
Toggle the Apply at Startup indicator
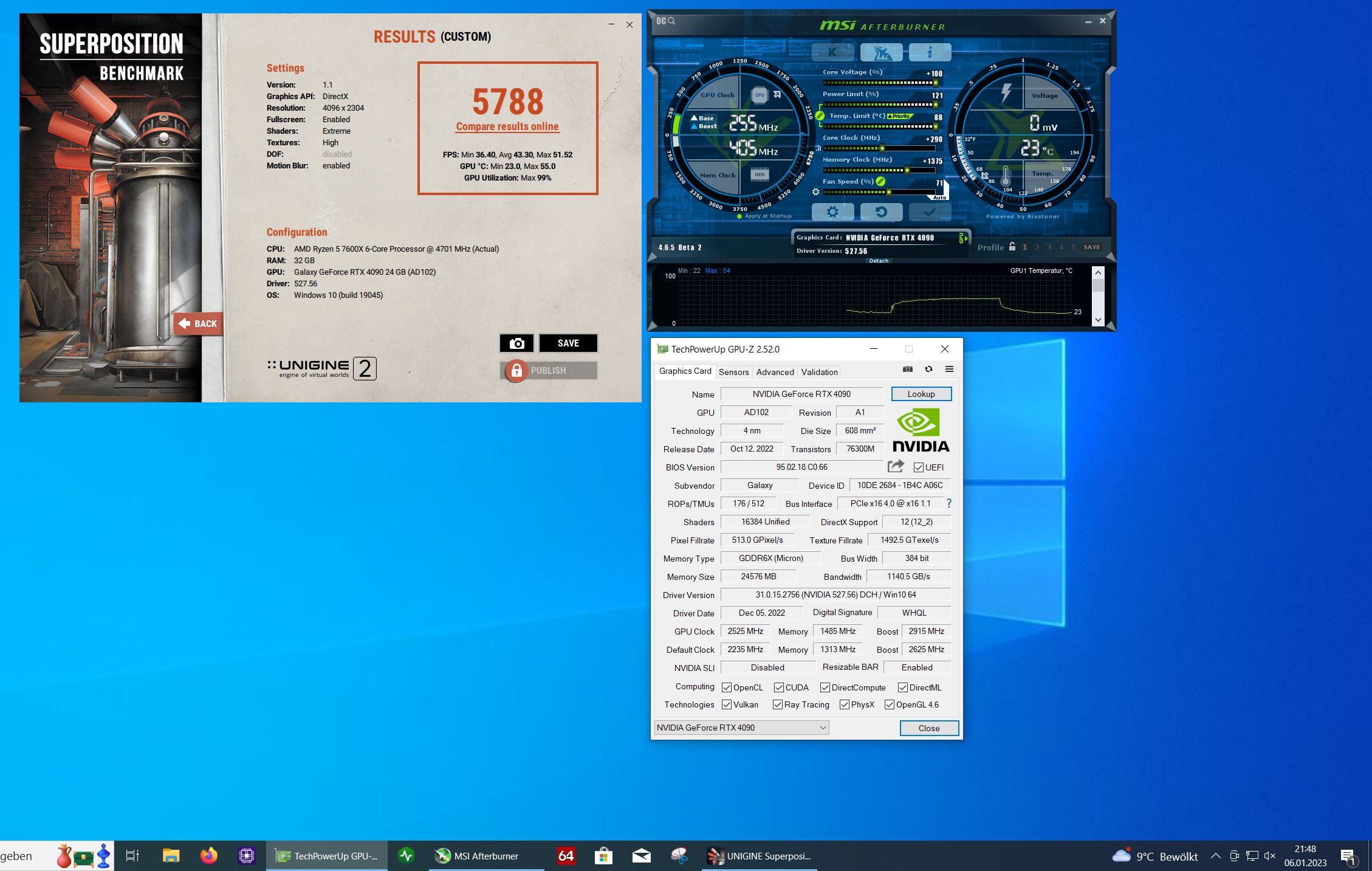[x=739, y=216]
